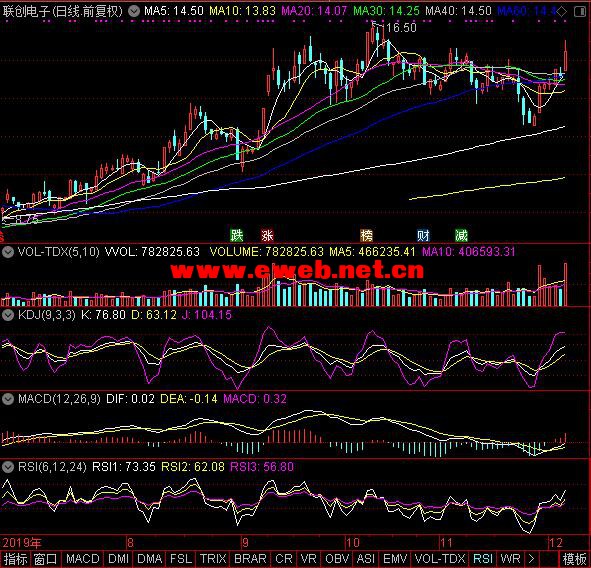Select the VR indicator tab
The image size is (591, 568).
(309, 559)
